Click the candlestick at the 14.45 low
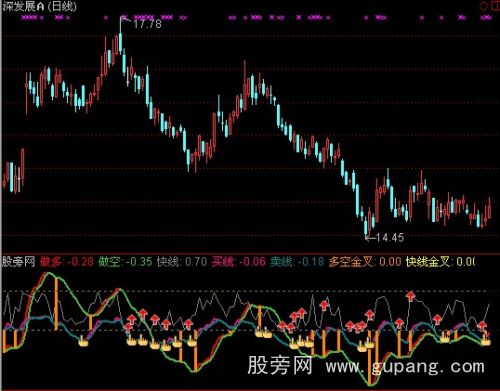 pos(366,226)
